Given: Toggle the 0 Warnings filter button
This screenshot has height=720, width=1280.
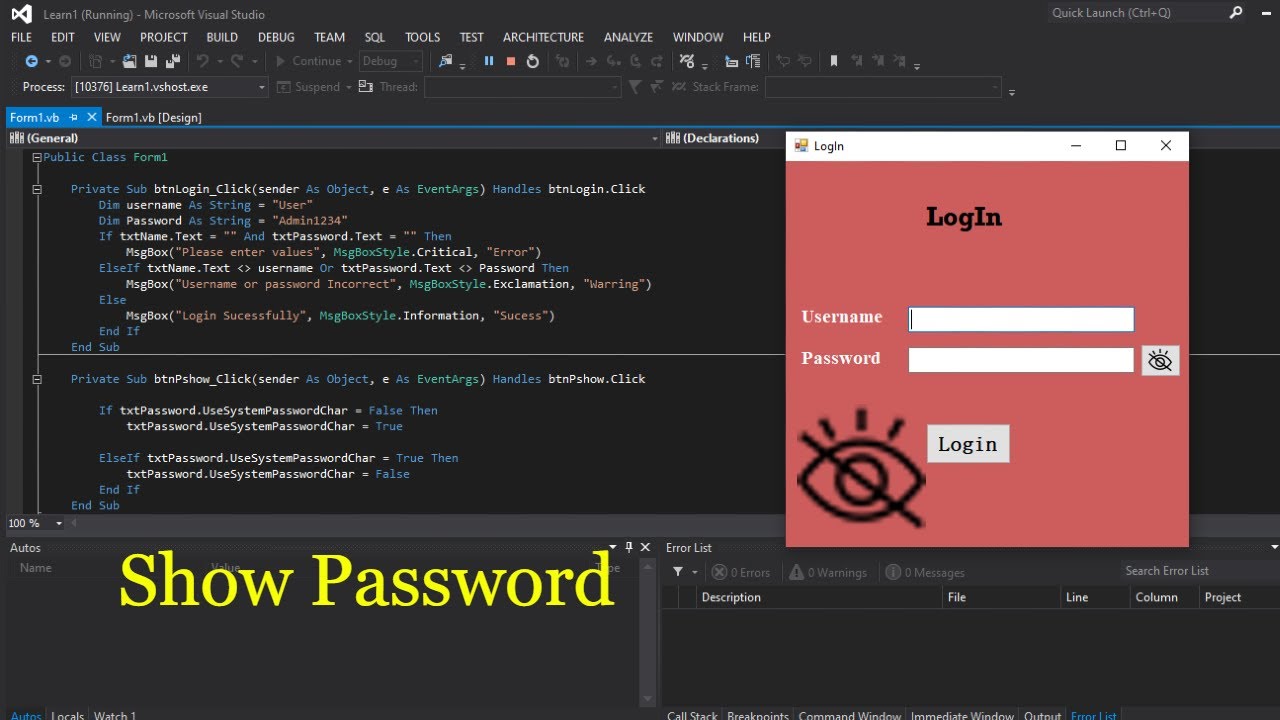Looking at the screenshot, I should point(828,572).
